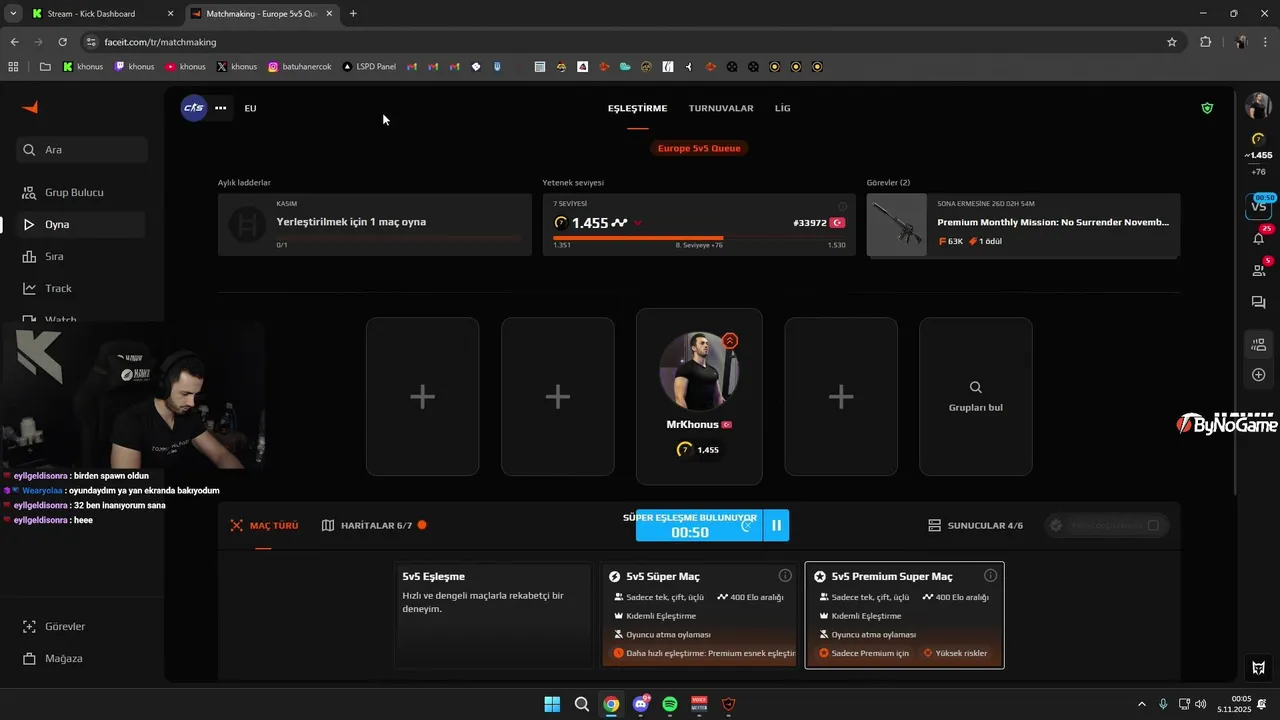This screenshot has width=1280, height=720.
Task: Open the Kick khonus bookmark
Action: (83, 67)
